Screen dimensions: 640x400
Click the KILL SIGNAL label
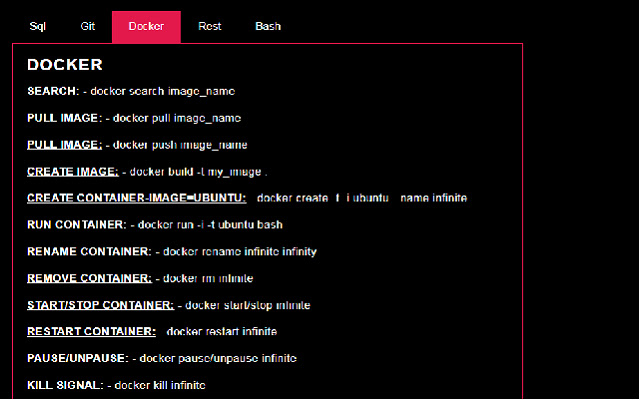point(65,385)
